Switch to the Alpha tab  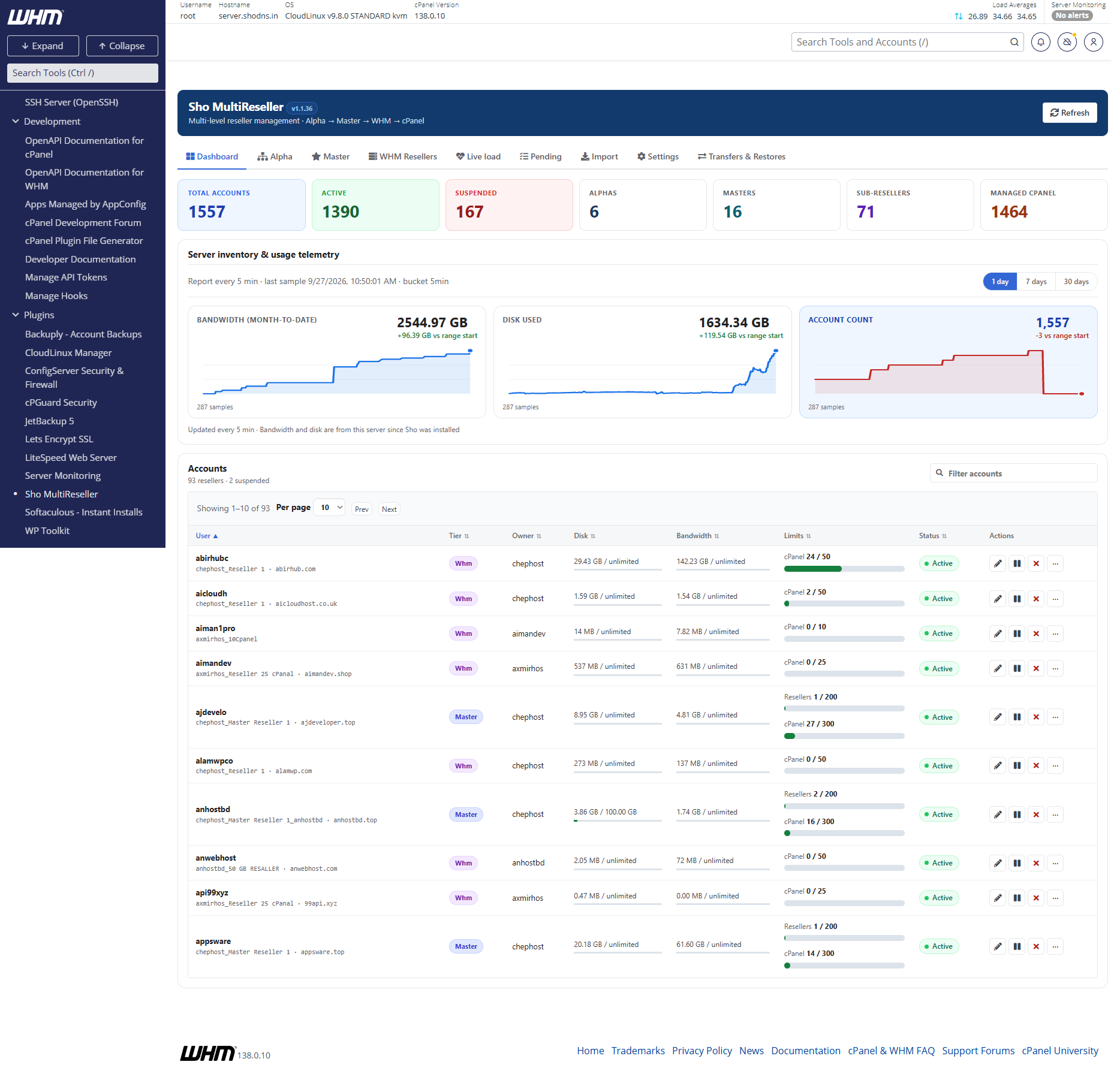tap(275, 156)
